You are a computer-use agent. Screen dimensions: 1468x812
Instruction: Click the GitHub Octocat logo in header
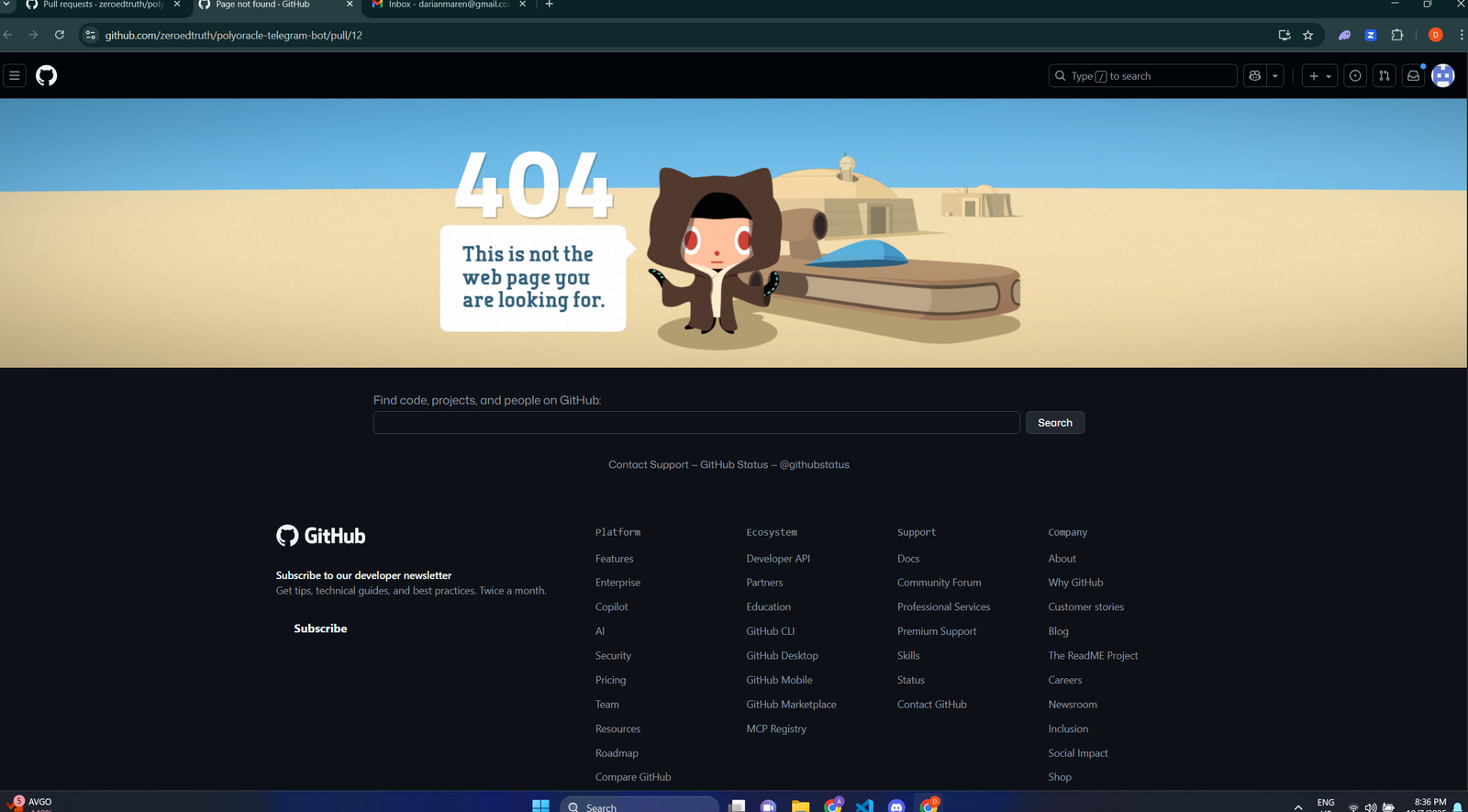46,75
